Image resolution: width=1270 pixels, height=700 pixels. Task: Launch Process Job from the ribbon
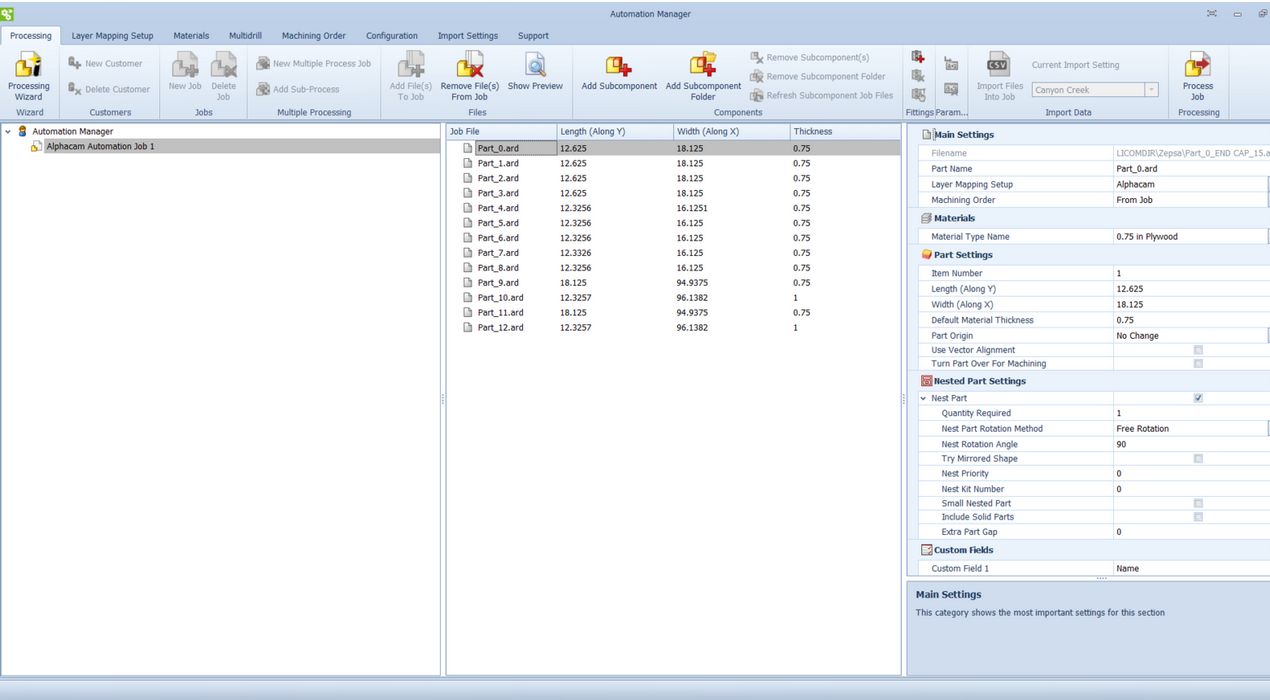1197,75
